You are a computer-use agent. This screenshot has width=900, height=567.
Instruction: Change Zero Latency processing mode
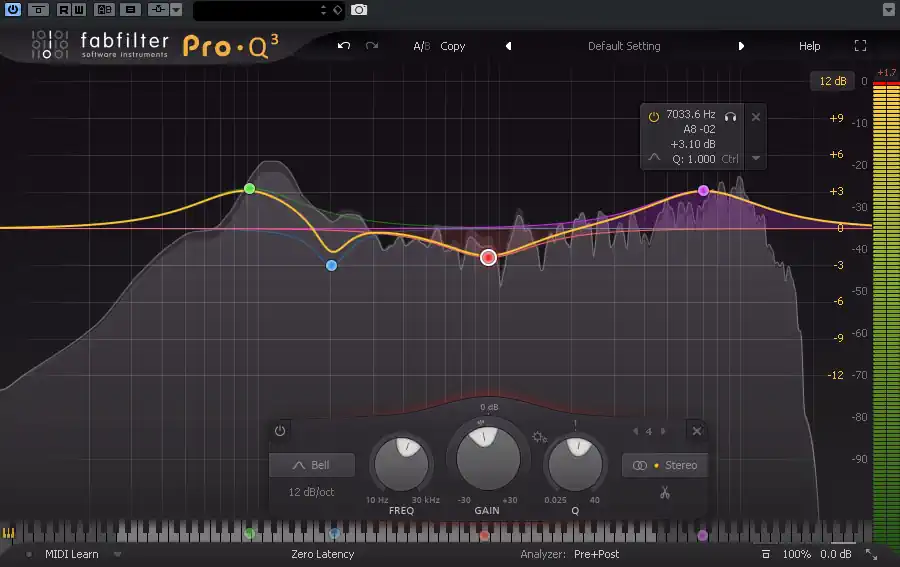(x=323, y=554)
